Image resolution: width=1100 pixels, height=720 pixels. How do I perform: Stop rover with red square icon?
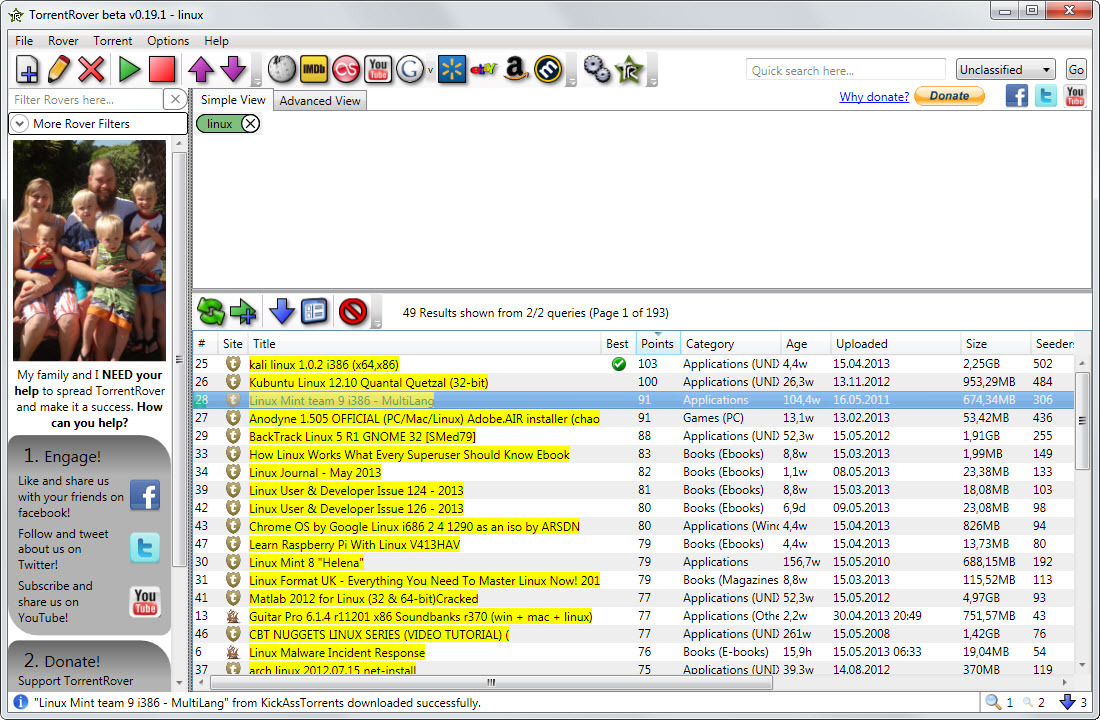(161, 69)
